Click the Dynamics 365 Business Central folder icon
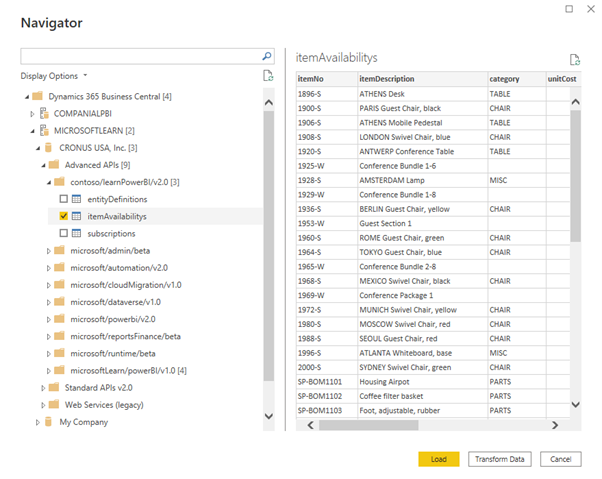This screenshot has width=602, height=479. pos(37,96)
